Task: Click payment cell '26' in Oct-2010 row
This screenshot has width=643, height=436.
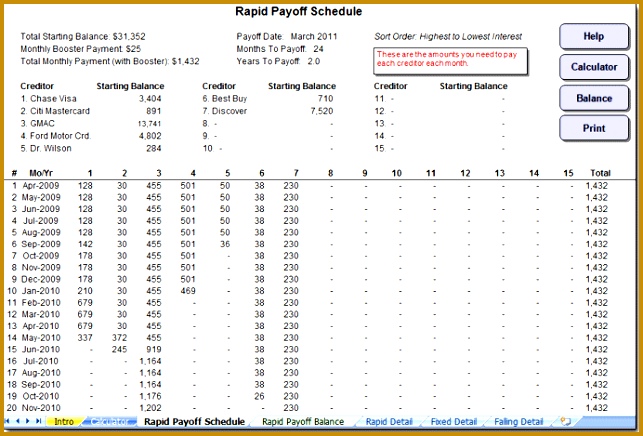Action: (x=259, y=396)
